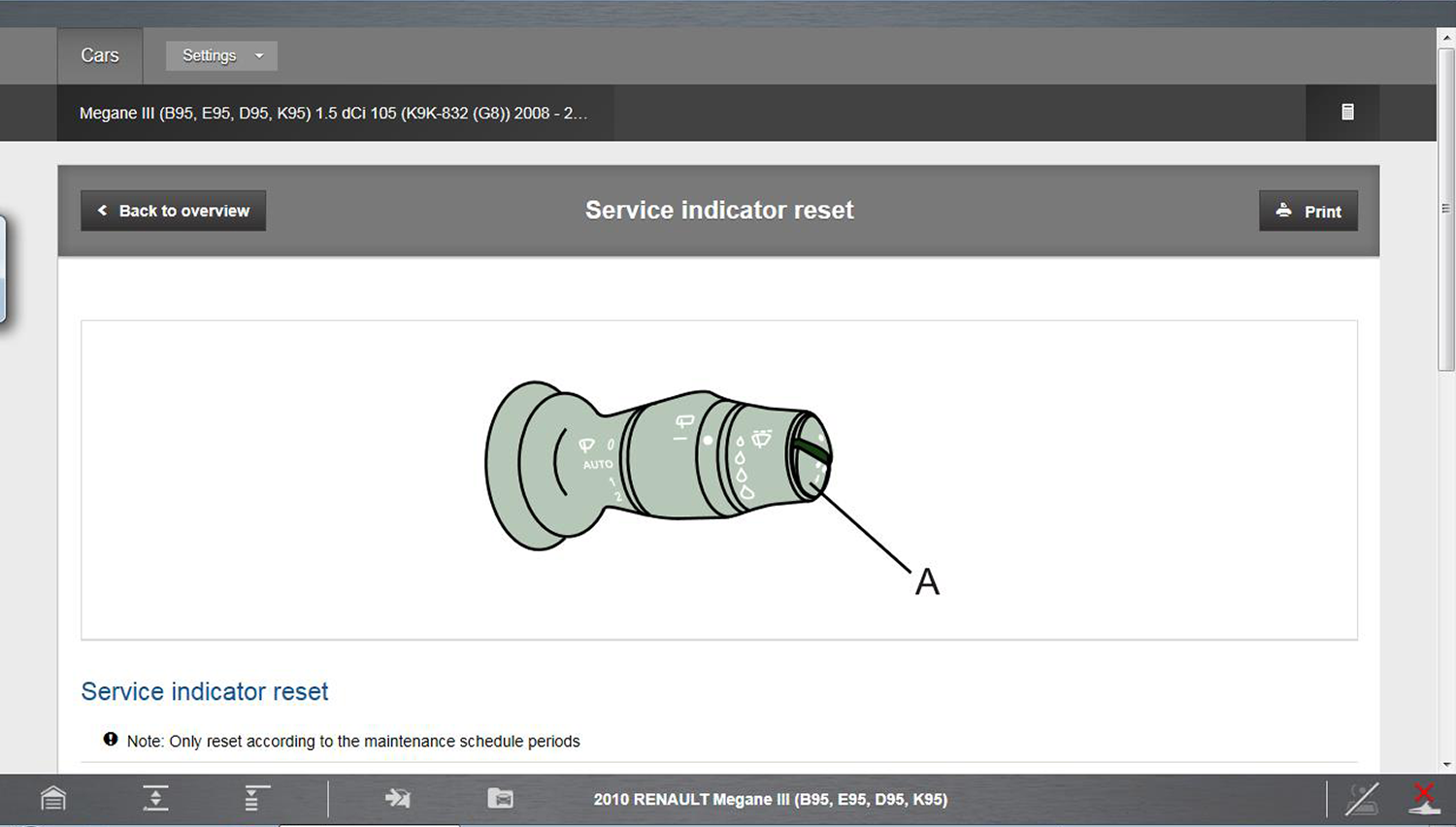
Task: Click the red X exit icon
Action: 1424,799
